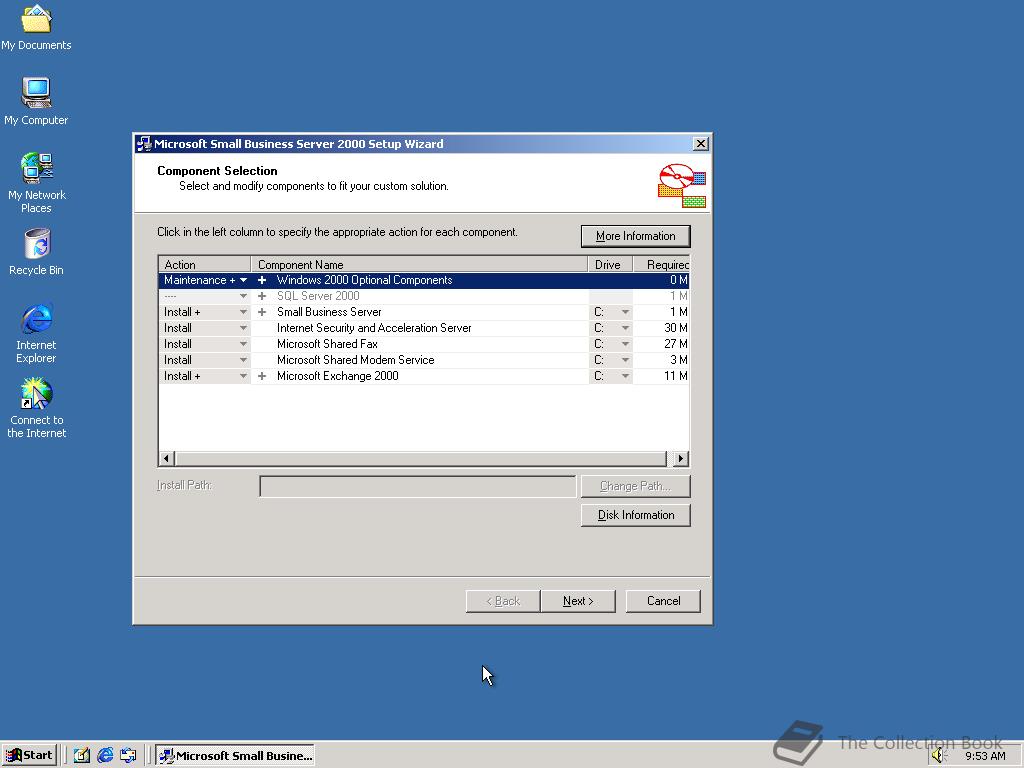Expand Windows 2000 Optional Components tree
This screenshot has height=768, width=1024.
click(262, 280)
